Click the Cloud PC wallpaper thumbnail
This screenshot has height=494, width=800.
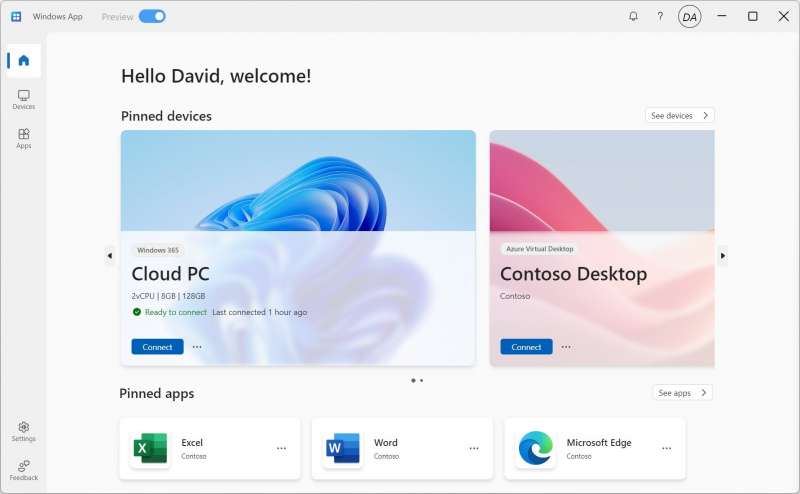(x=298, y=181)
